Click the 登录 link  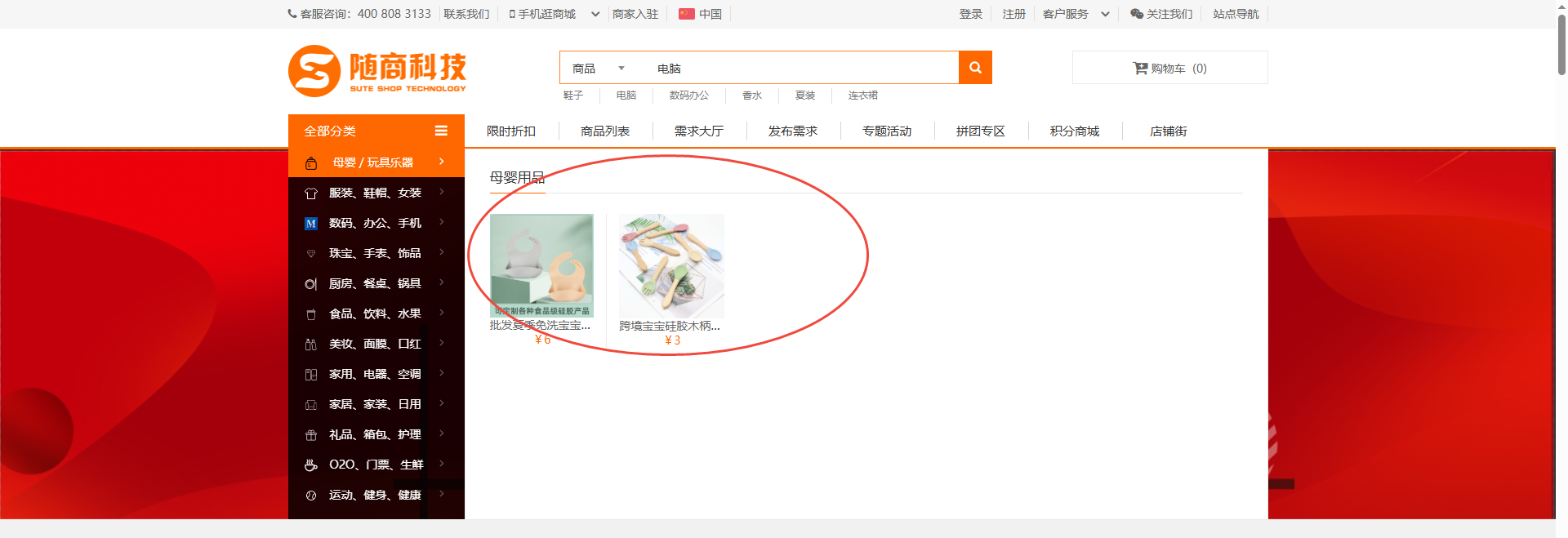pyautogui.click(x=970, y=14)
